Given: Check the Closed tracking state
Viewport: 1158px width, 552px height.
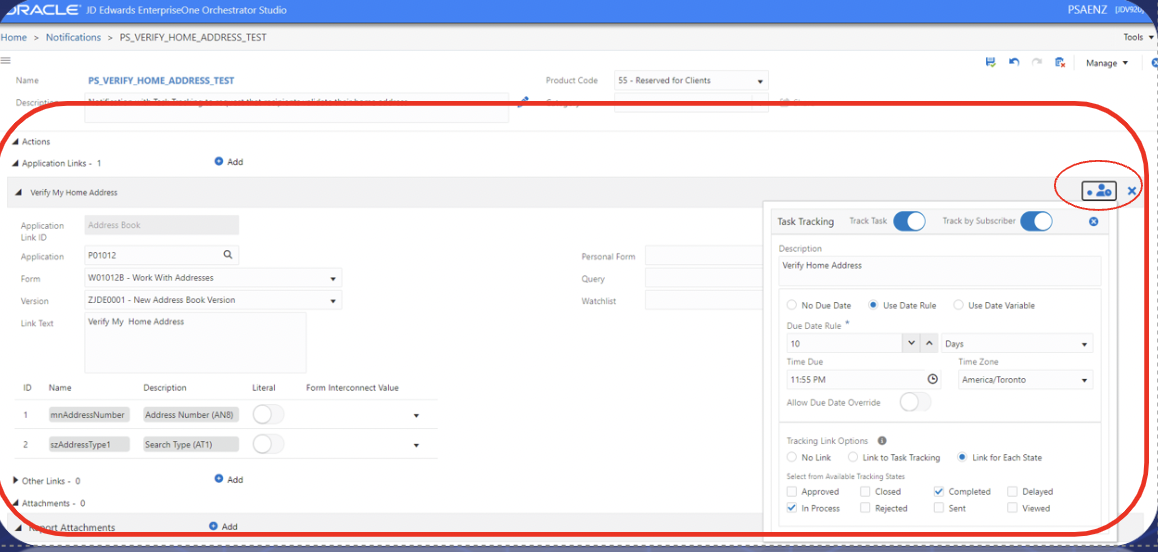Looking at the screenshot, I should (x=866, y=491).
